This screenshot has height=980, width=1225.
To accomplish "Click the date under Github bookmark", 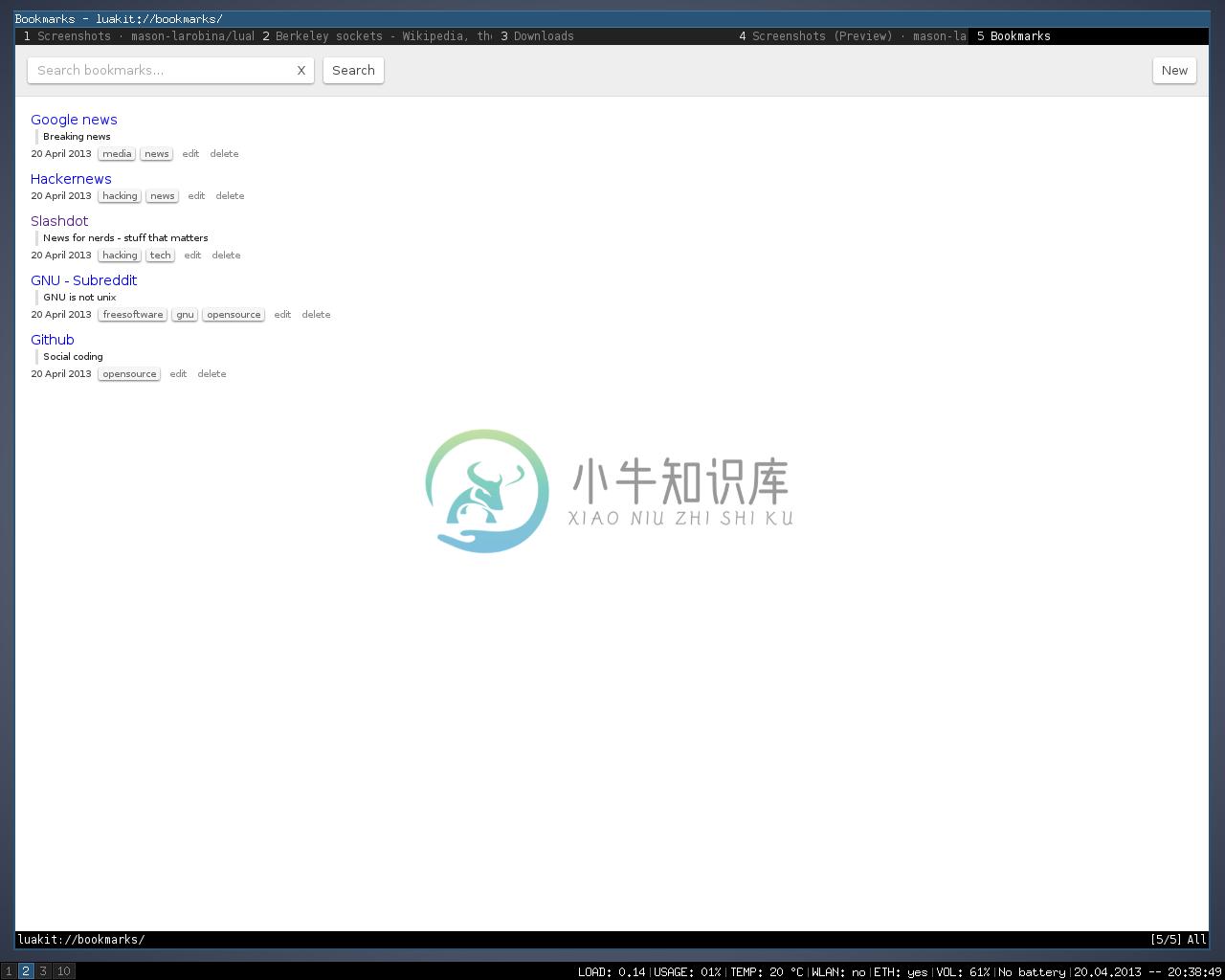I will [61, 374].
